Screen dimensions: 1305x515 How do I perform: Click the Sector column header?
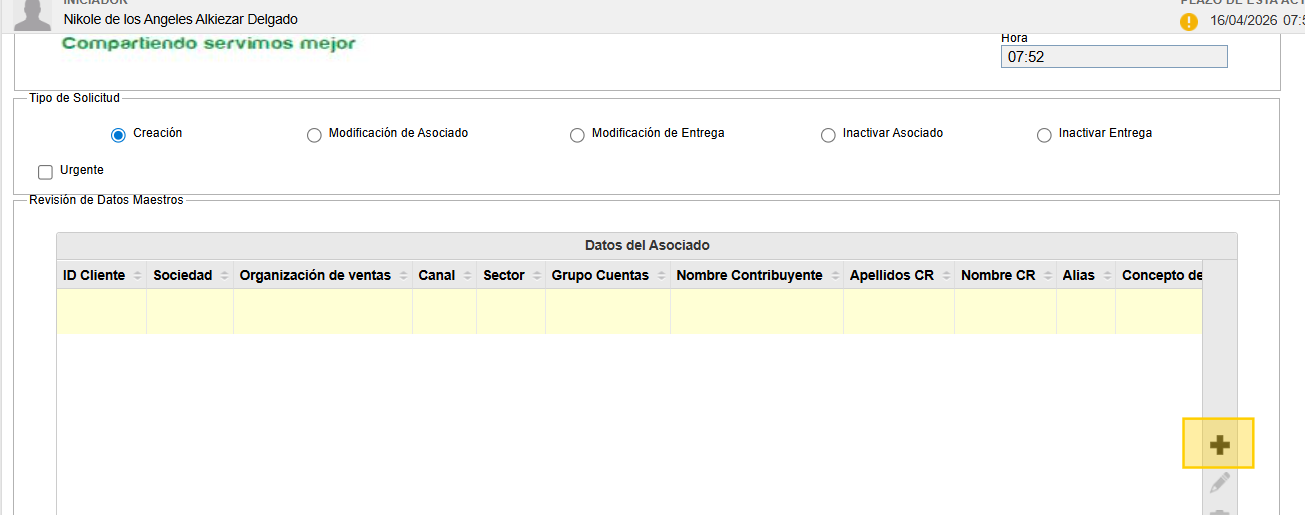(503, 275)
